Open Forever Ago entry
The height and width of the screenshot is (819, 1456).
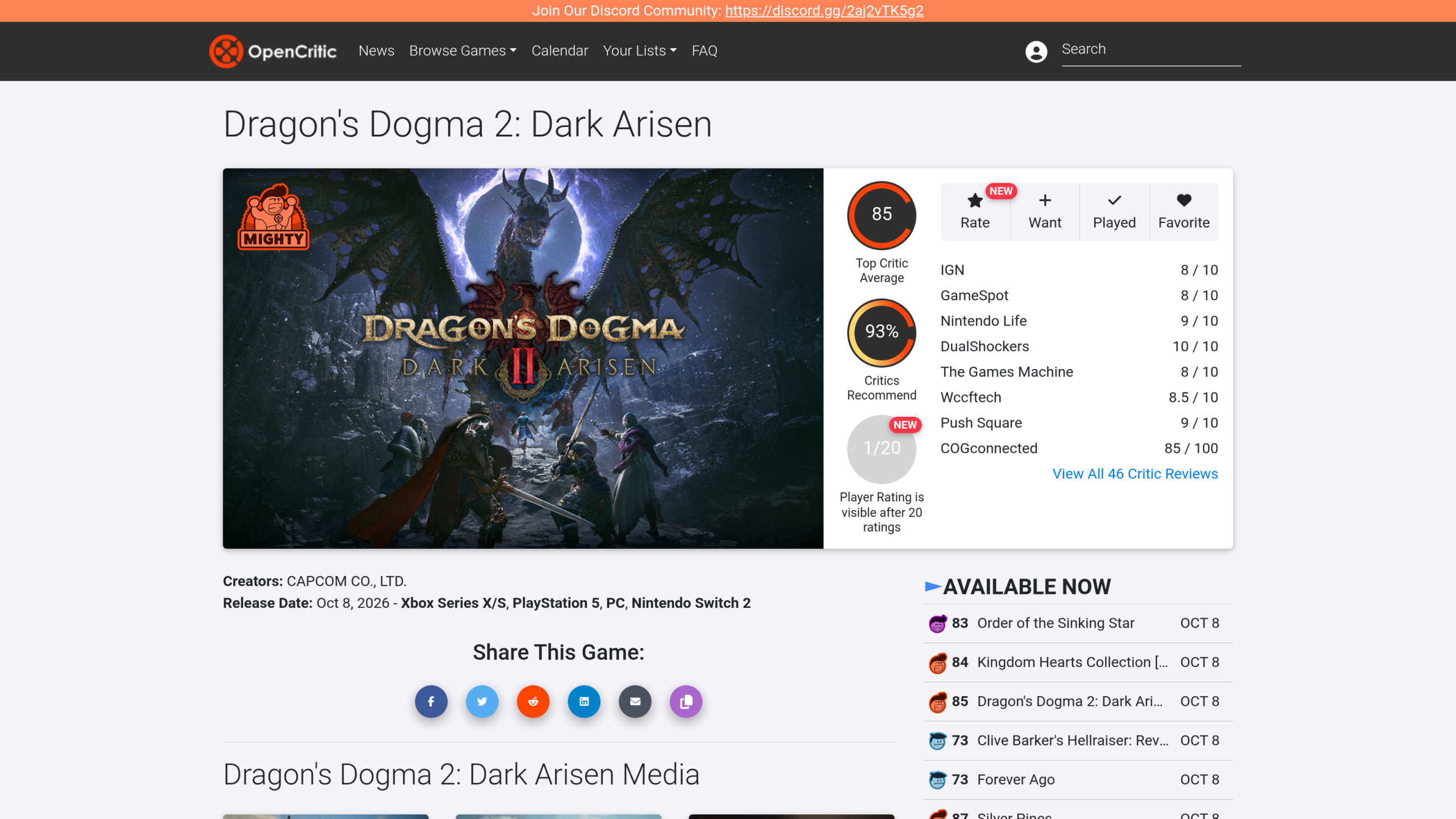pos(1078,780)
